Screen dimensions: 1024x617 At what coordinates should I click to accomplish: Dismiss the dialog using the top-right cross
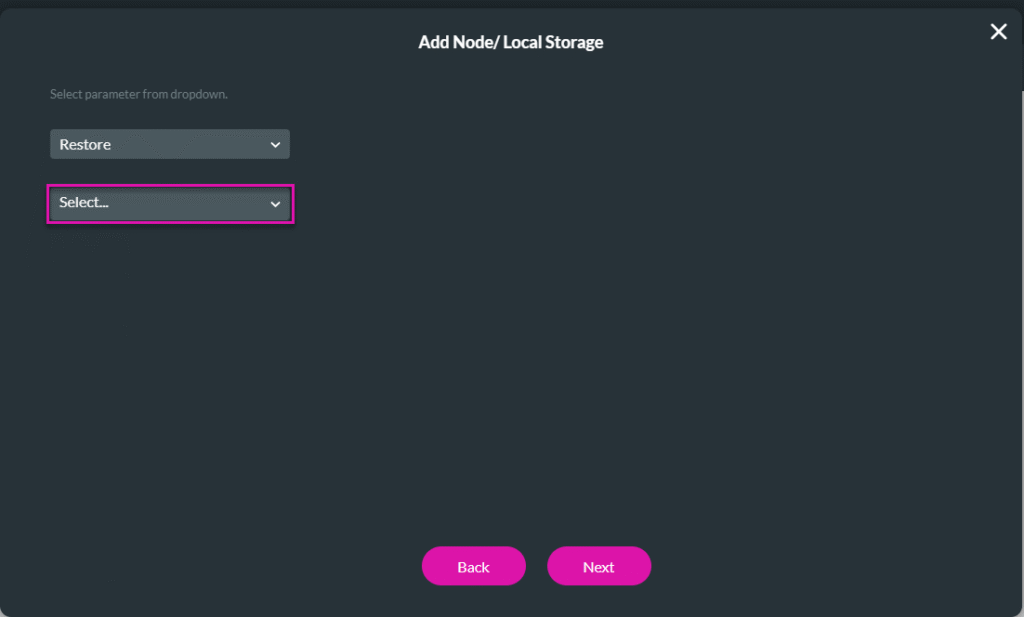coord(998,32)
